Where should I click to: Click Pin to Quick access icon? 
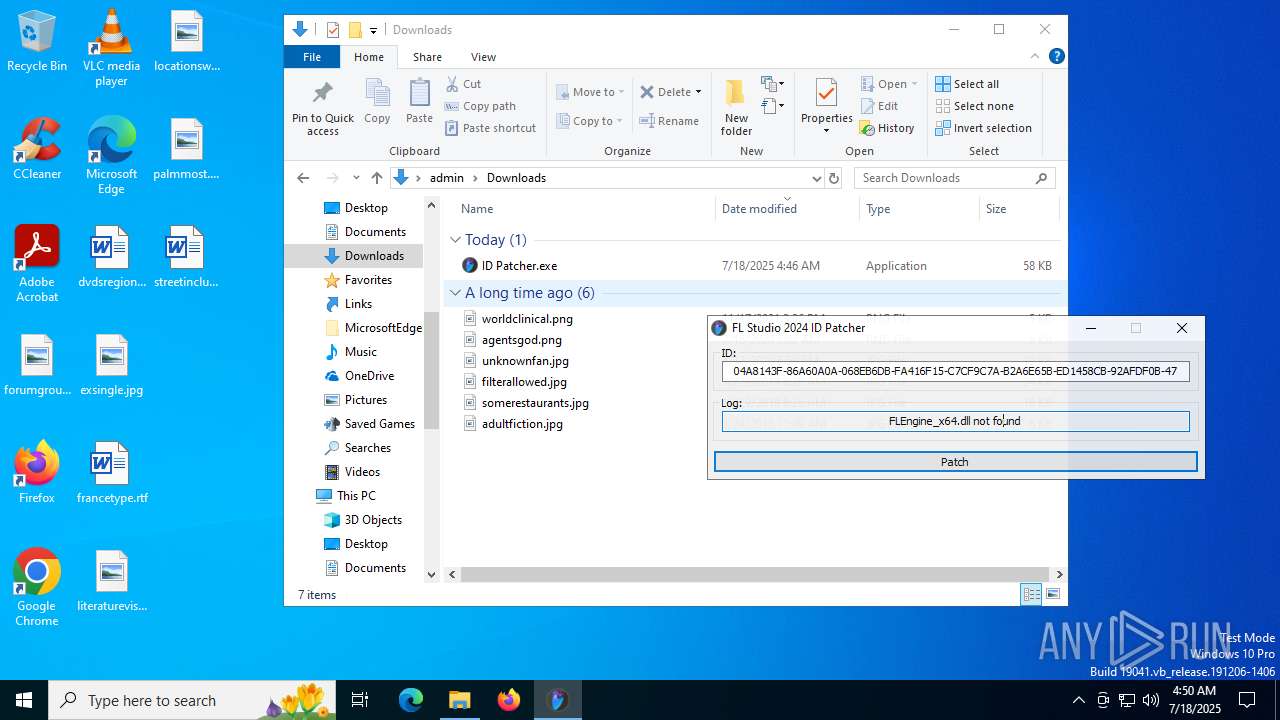tap(322, 94)
